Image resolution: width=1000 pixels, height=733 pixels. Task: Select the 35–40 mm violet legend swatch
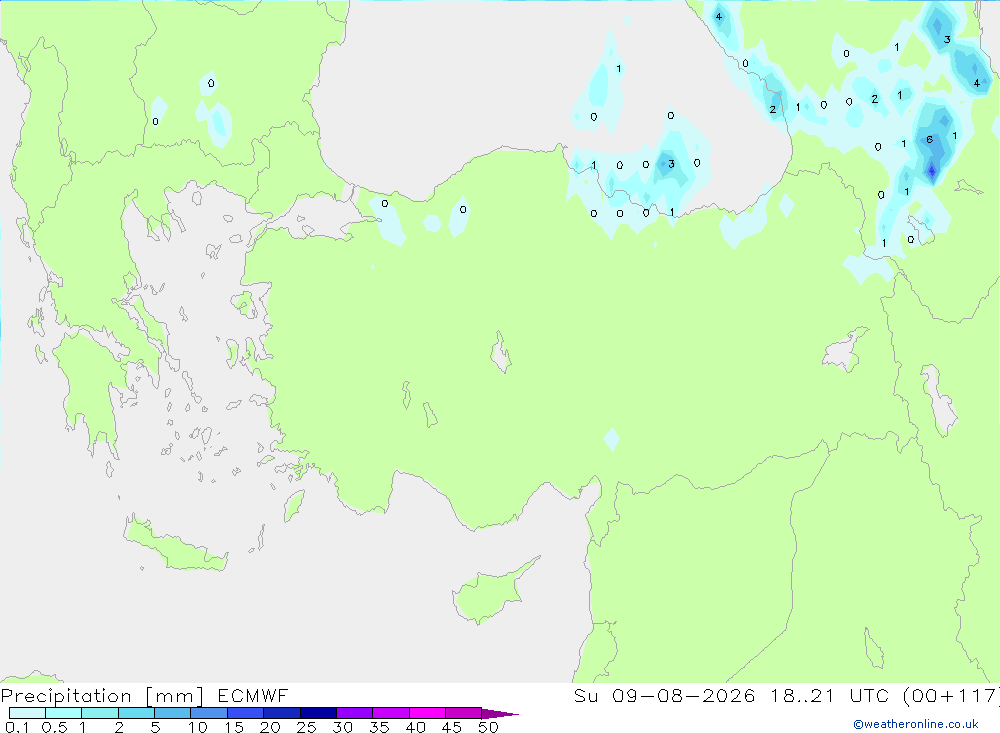[x=390, y=713]
